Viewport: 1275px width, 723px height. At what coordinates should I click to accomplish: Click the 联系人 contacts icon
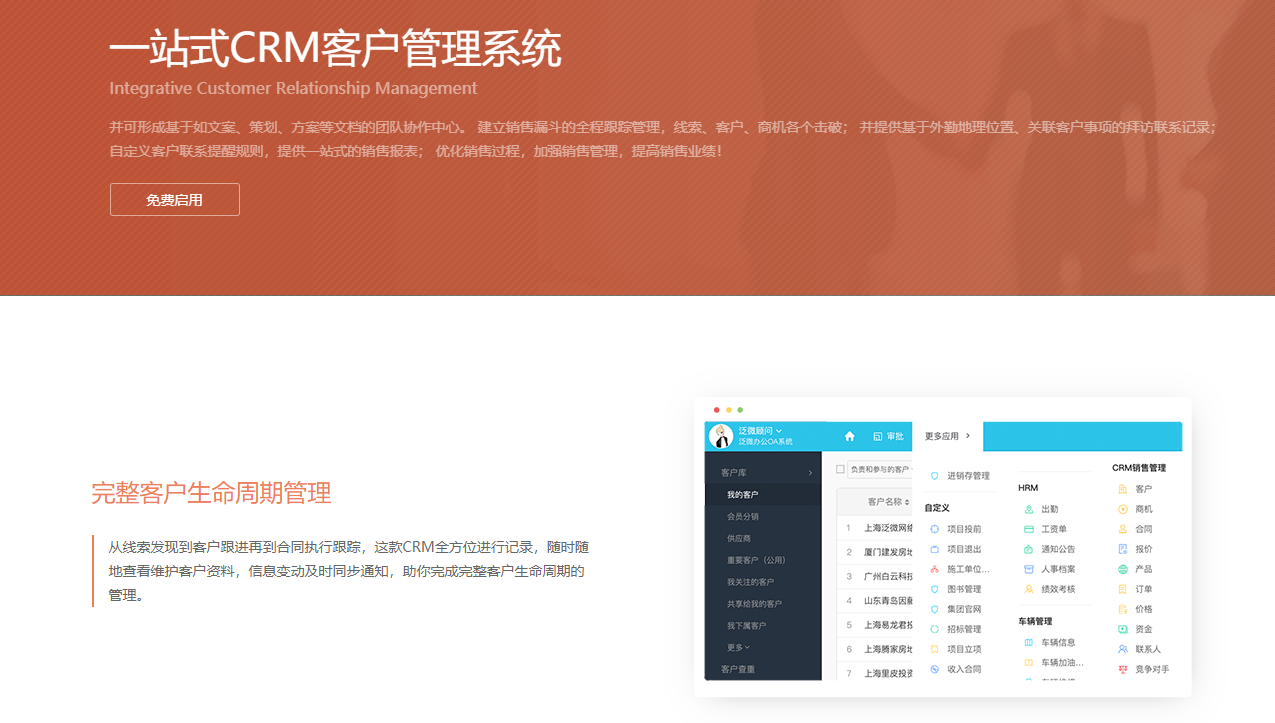[x=1123, y=649]
